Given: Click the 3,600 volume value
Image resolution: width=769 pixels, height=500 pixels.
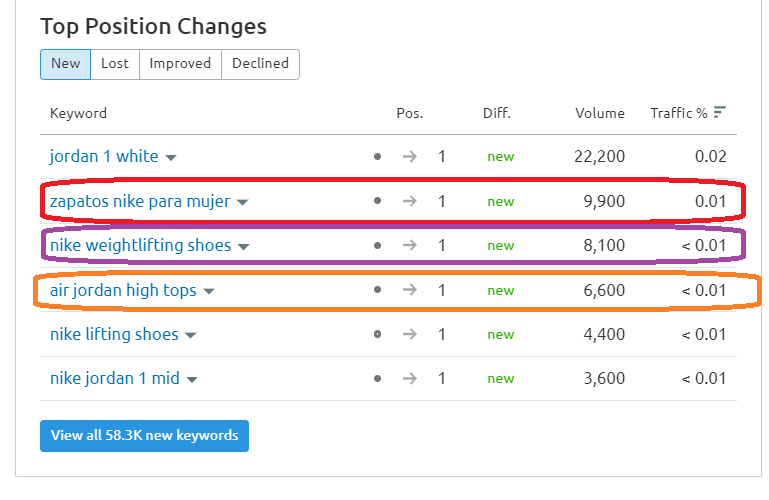Looking at the screenshot, I should (604, 378).
